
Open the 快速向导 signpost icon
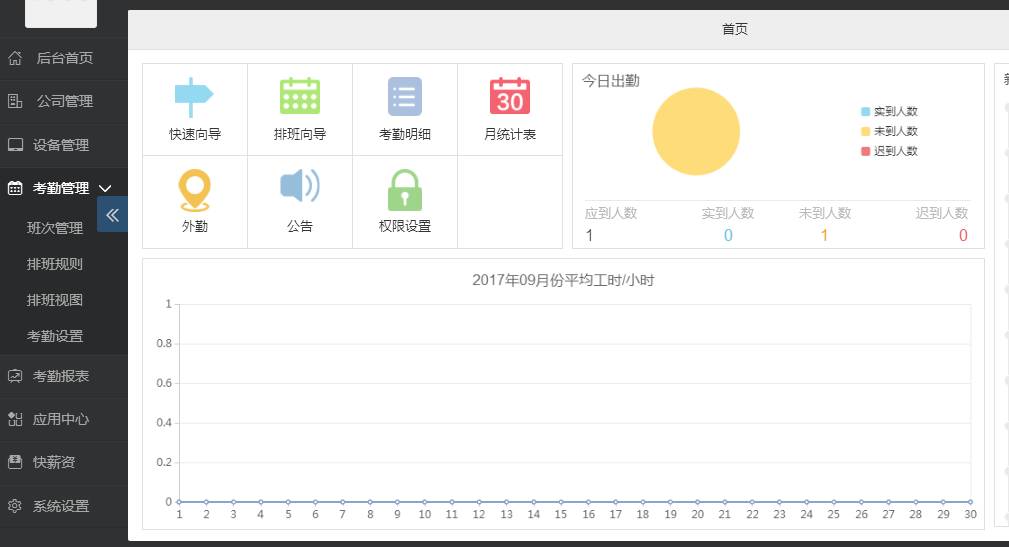tap(194, 97)
